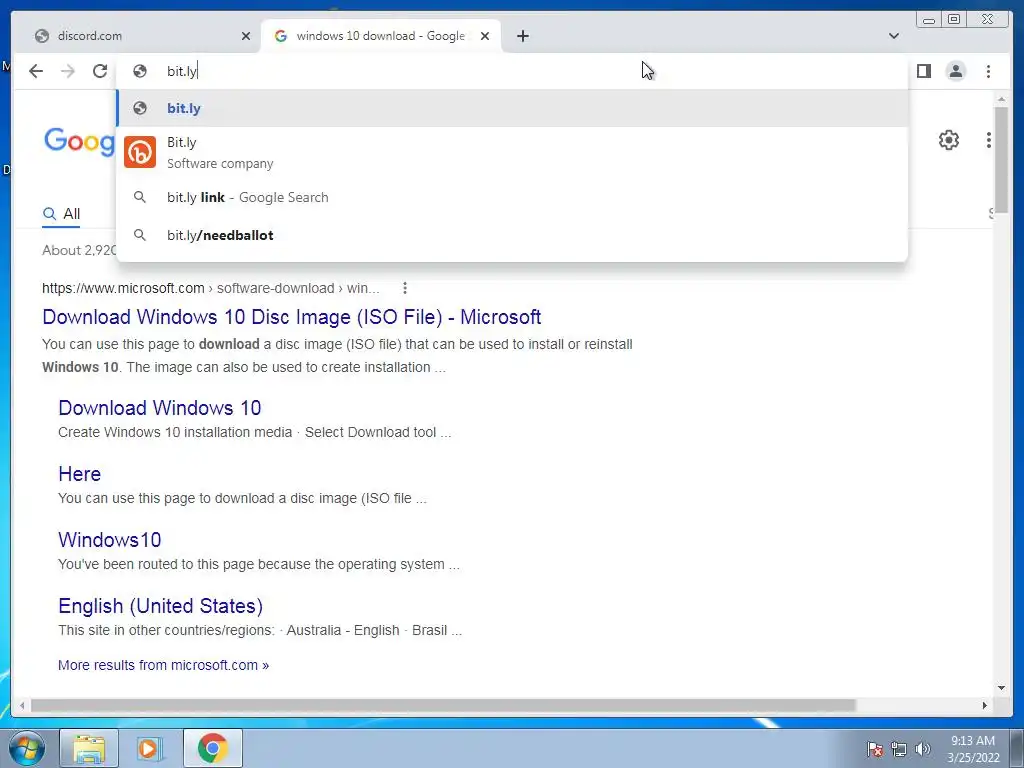Click the scrollbar up arrow
This screenshot has width=1024, height=768.
(1001, 99)
